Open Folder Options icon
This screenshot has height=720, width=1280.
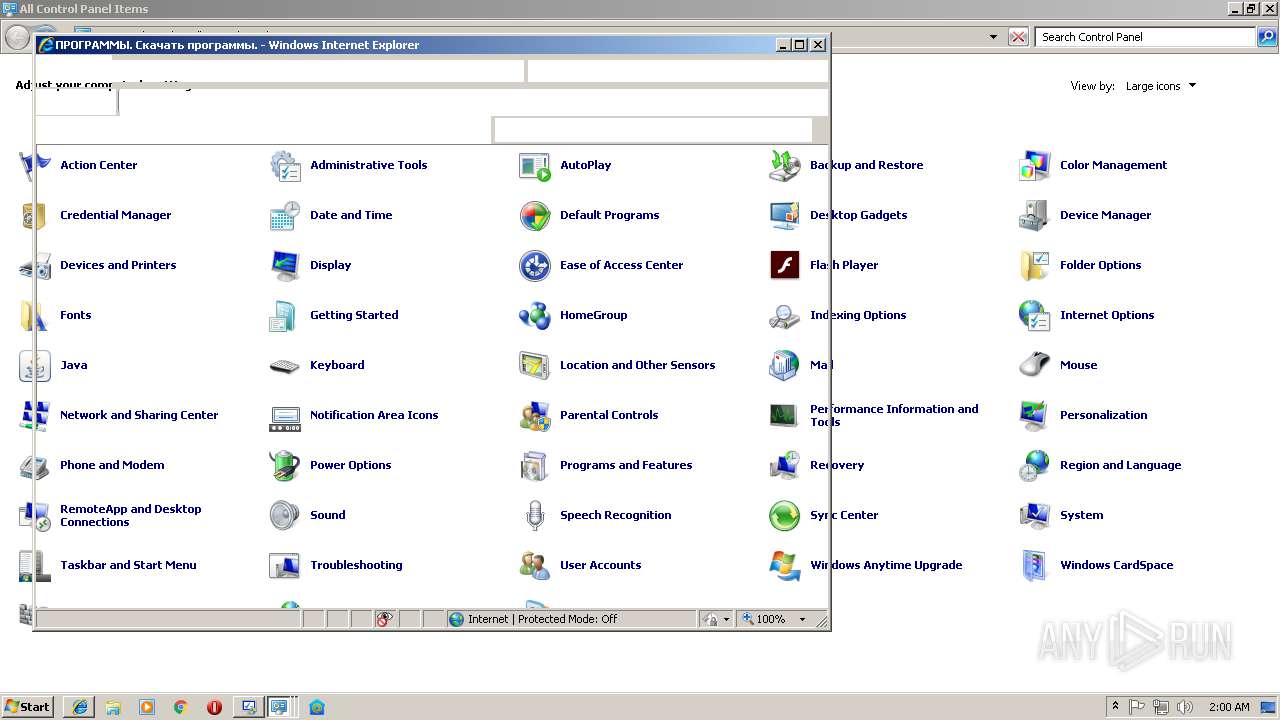1035,265
